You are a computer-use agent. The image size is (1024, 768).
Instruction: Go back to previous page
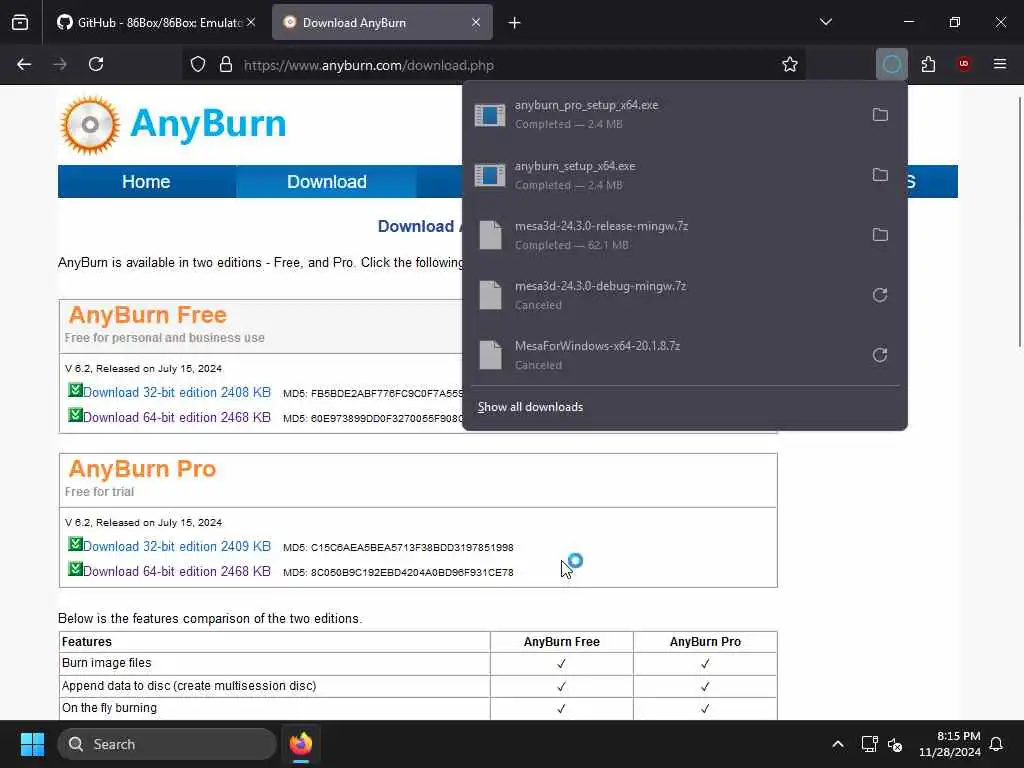[x=24, y=64]
